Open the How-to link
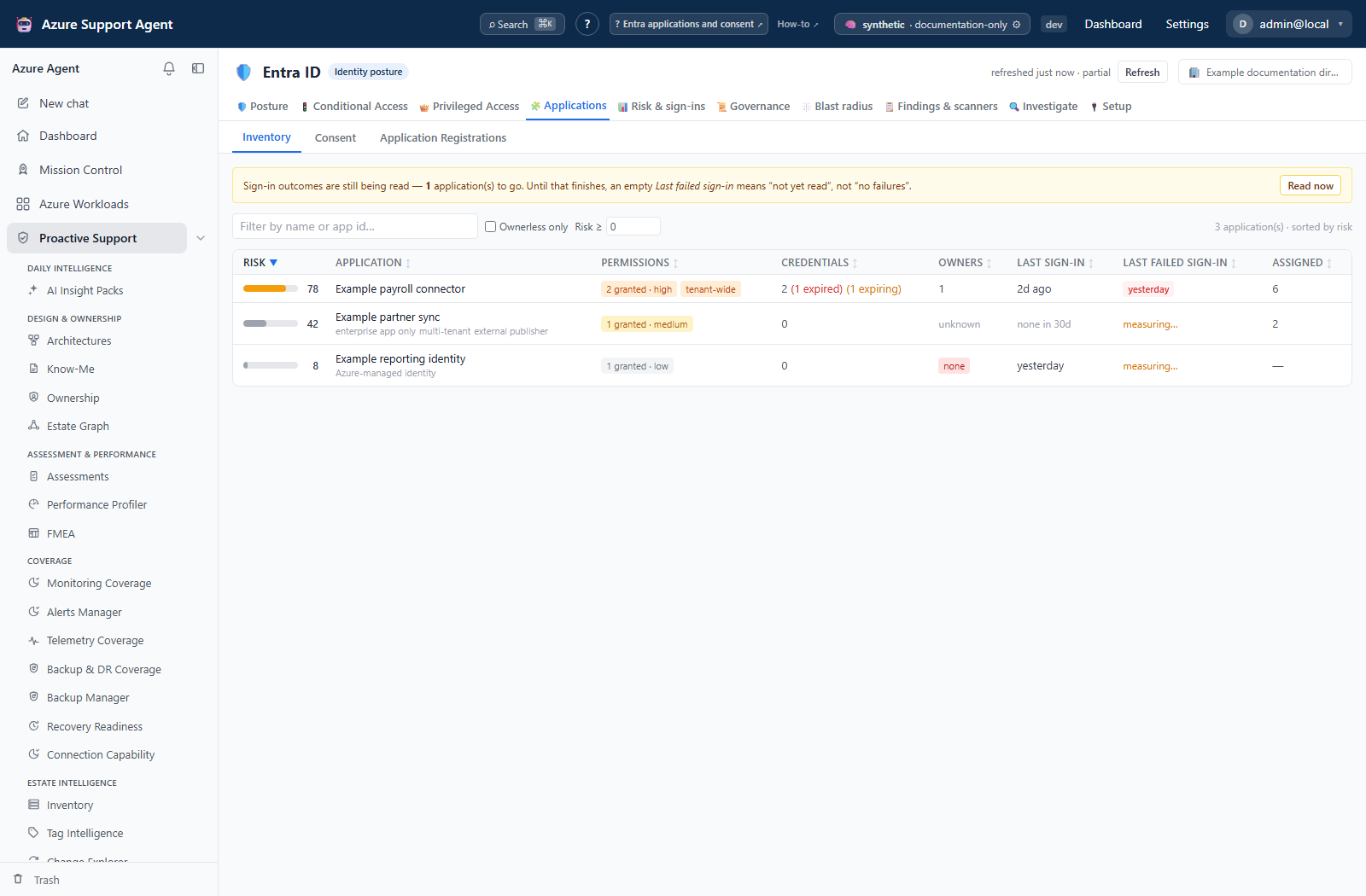Screen dimensions: 1366x896 pos(797,24)
